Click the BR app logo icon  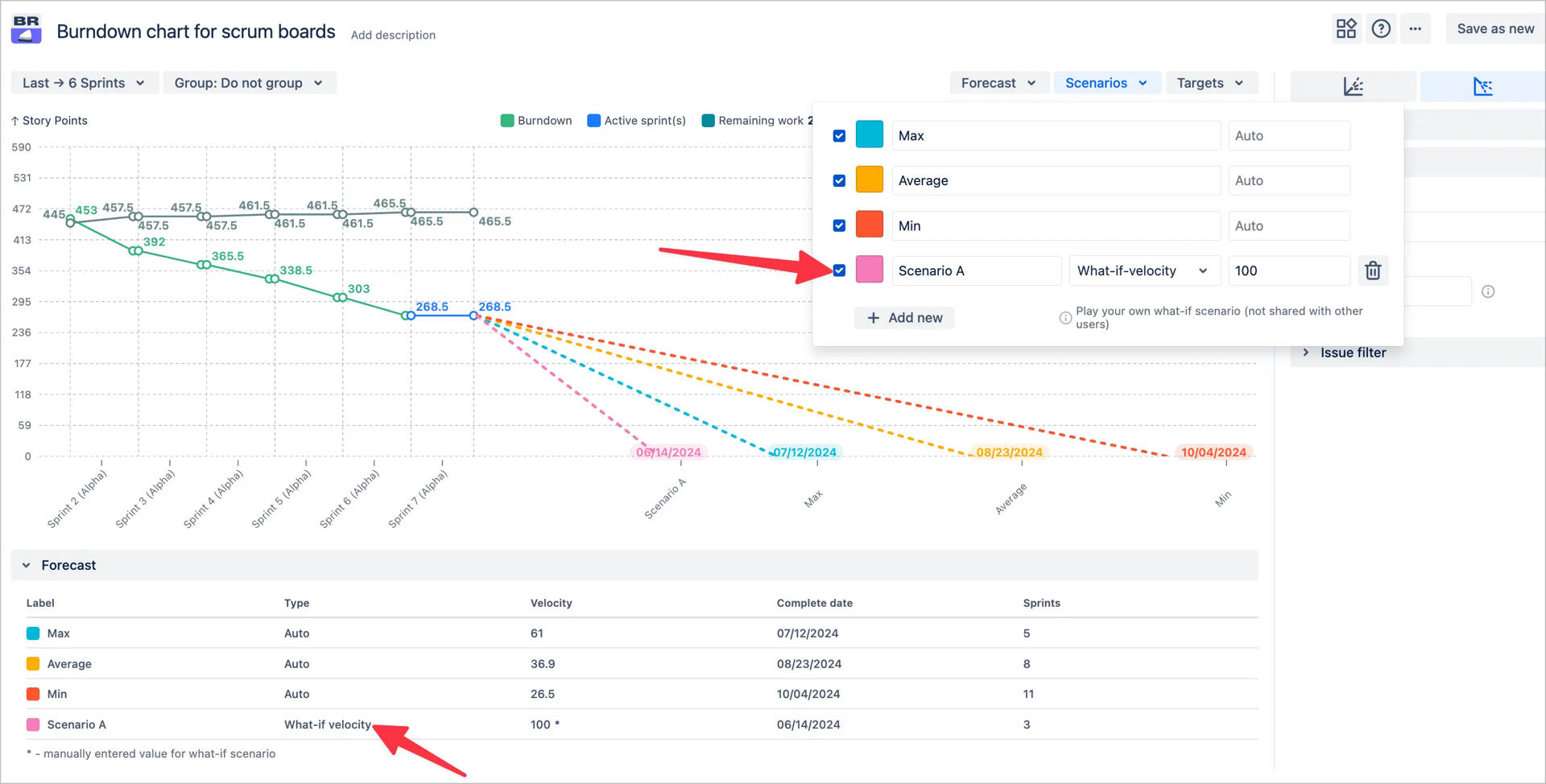27,30
